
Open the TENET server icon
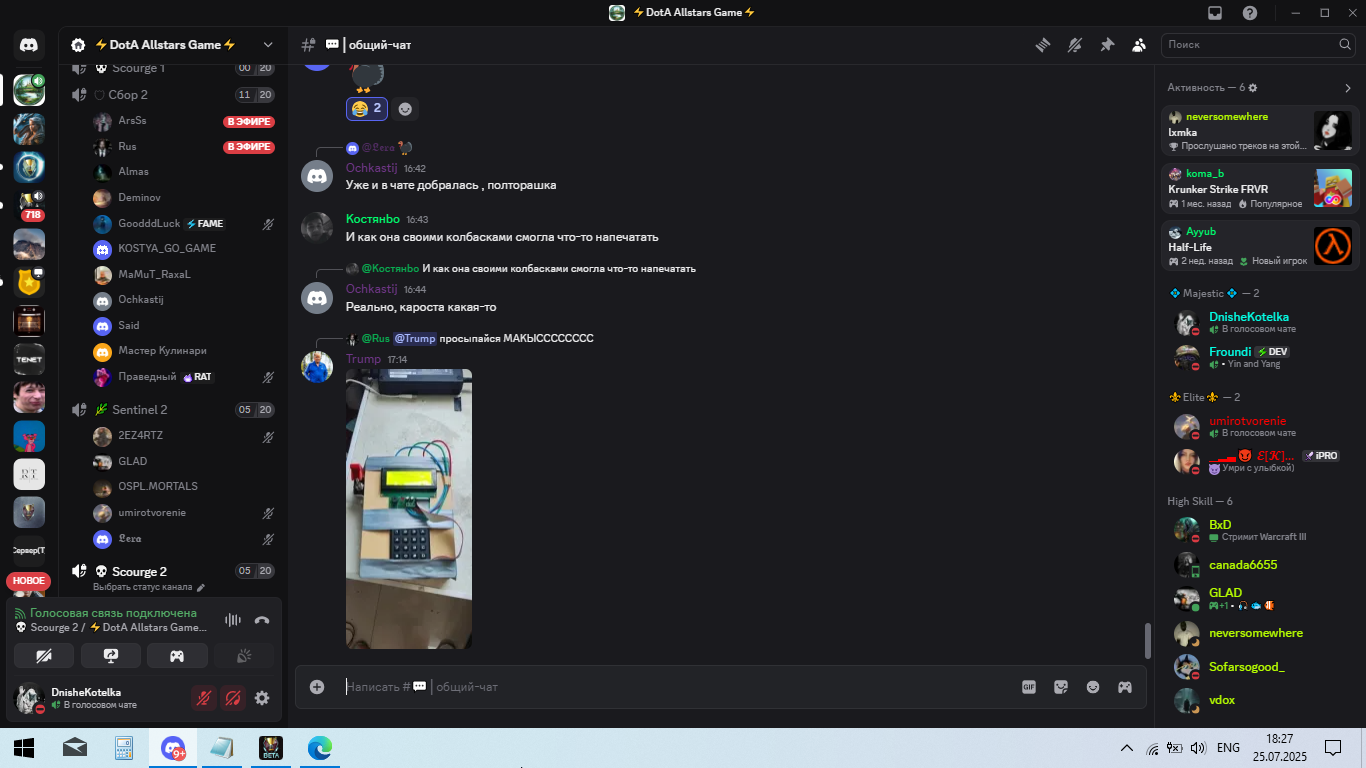click(x=28, y=358)
